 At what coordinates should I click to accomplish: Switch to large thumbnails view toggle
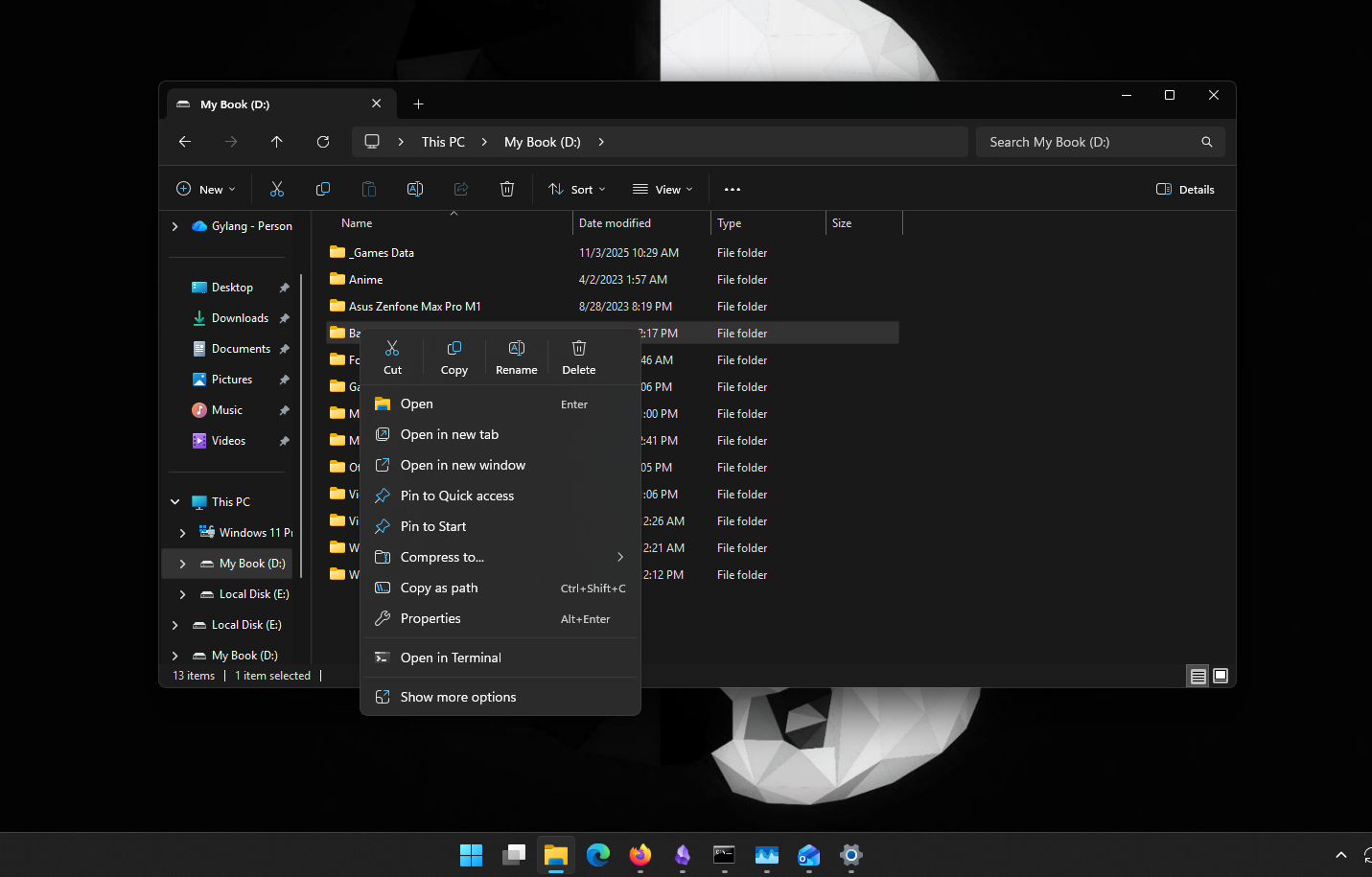tap(1221, 676)
